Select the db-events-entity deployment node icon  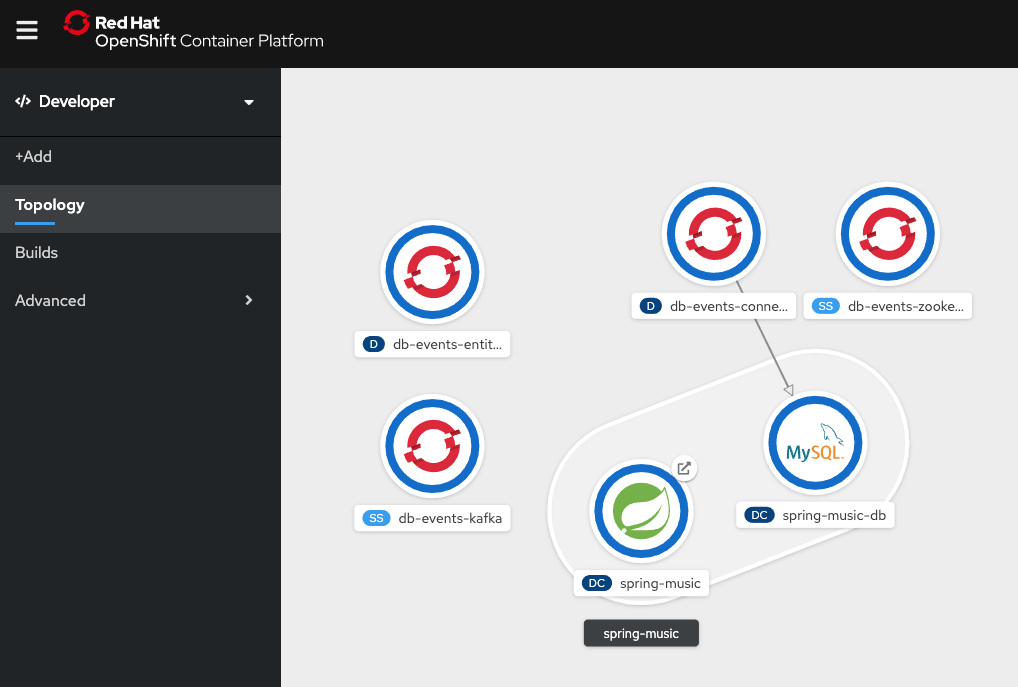tap(432, 272)
